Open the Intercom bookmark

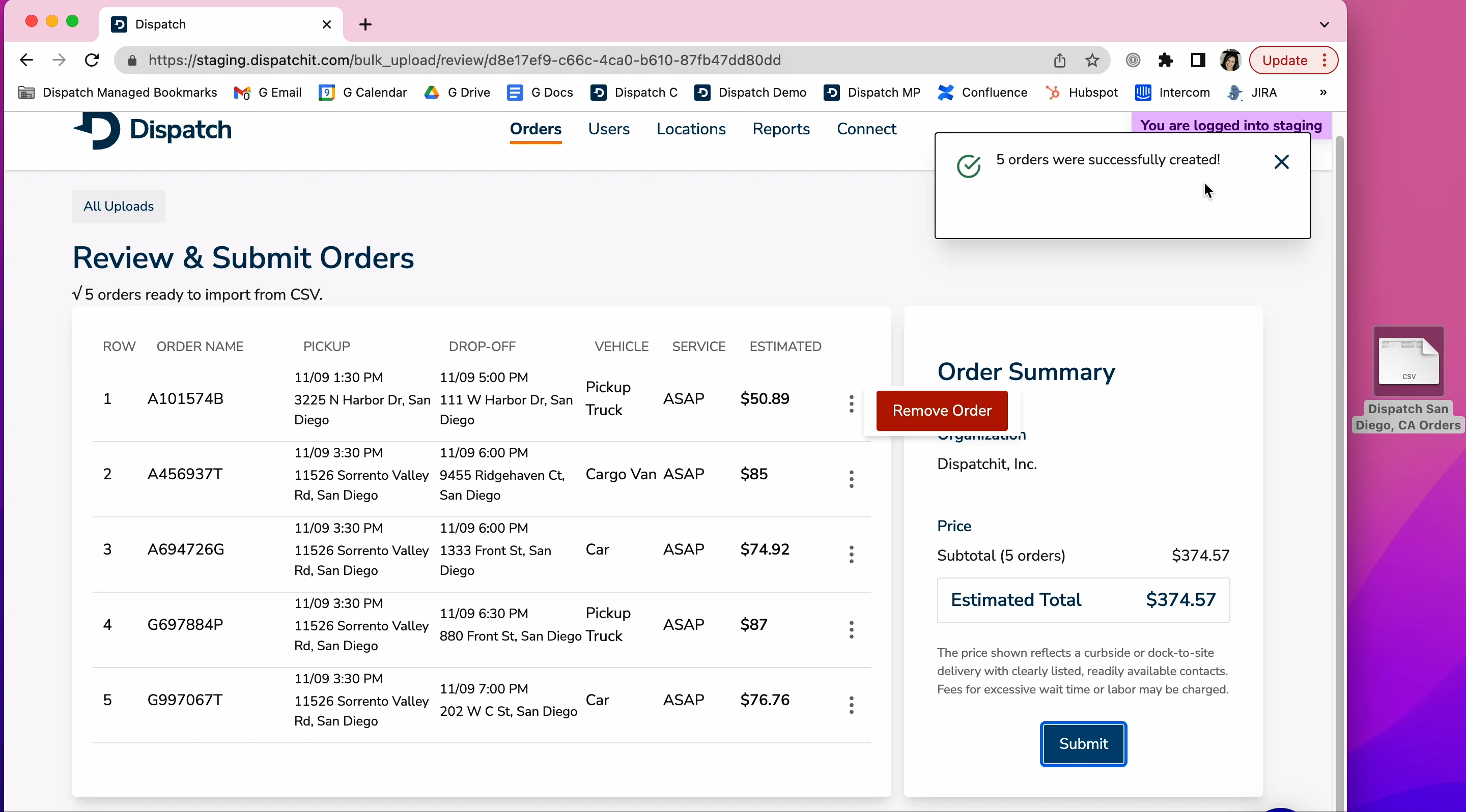click(x=1172, y=92)
